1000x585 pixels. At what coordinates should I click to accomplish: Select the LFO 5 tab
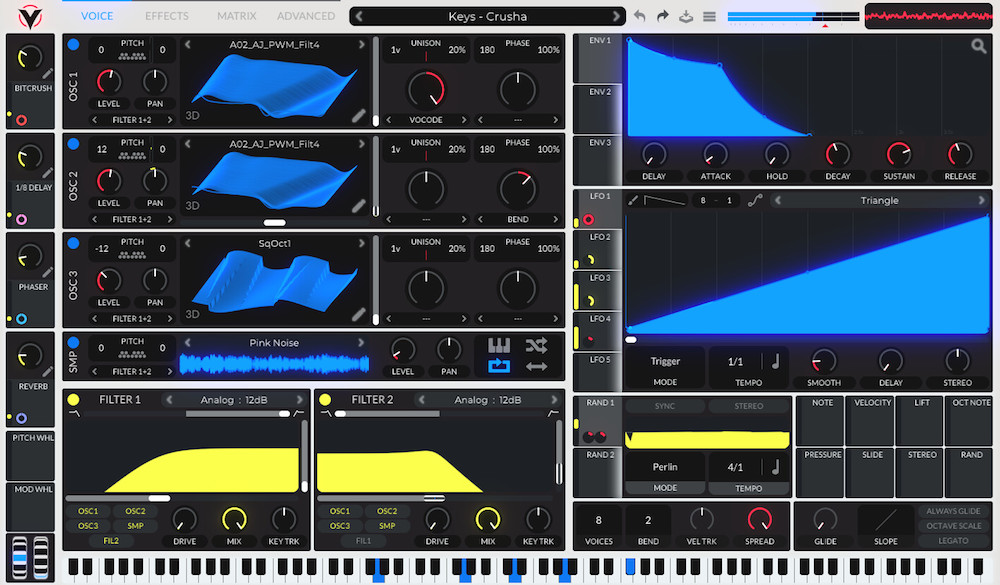click(x=598, y=372)
